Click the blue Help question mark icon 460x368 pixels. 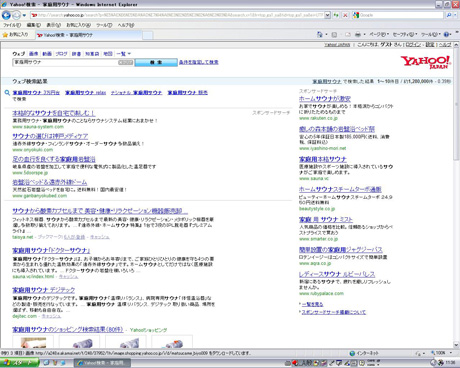tap(447, 34)
